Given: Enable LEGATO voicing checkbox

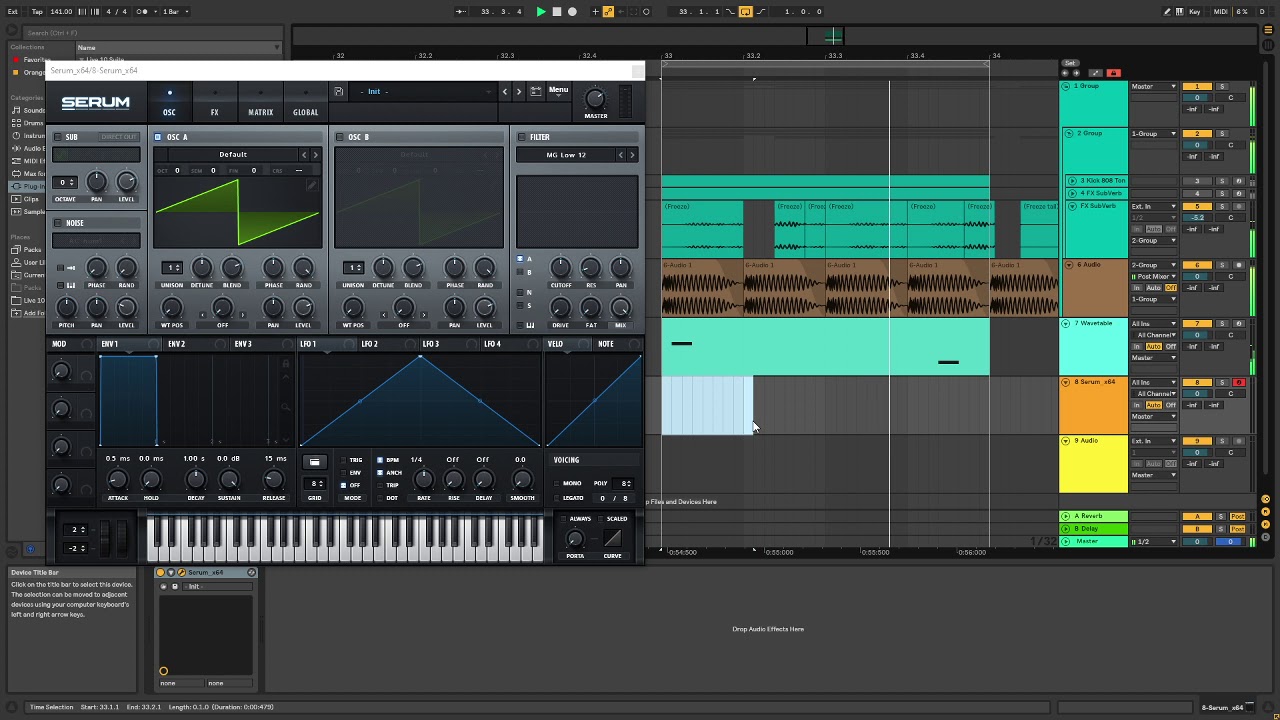Looking at the screenshot, I should [x=557, y=498].
